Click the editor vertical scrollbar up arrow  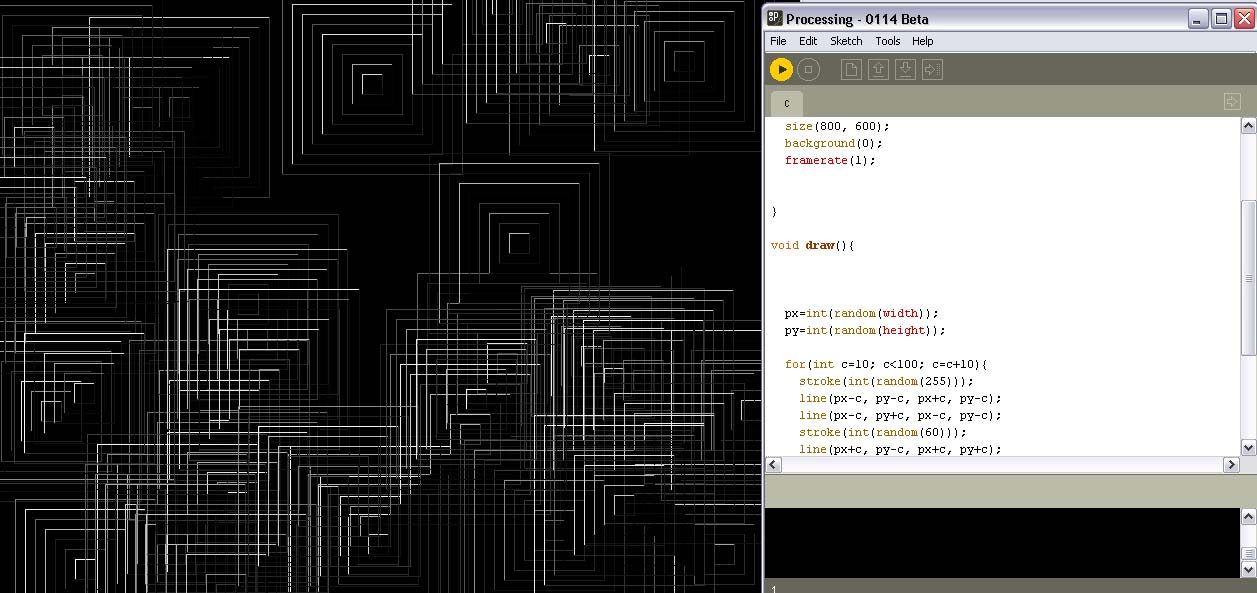pos(1248,126)
